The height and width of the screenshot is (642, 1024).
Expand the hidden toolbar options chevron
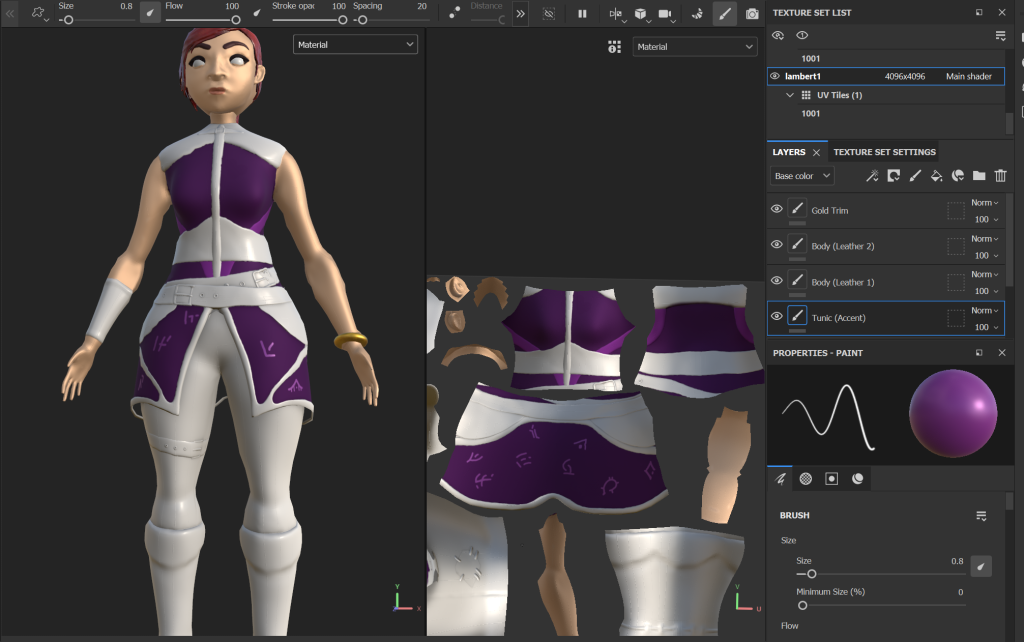tap(521, 14)
